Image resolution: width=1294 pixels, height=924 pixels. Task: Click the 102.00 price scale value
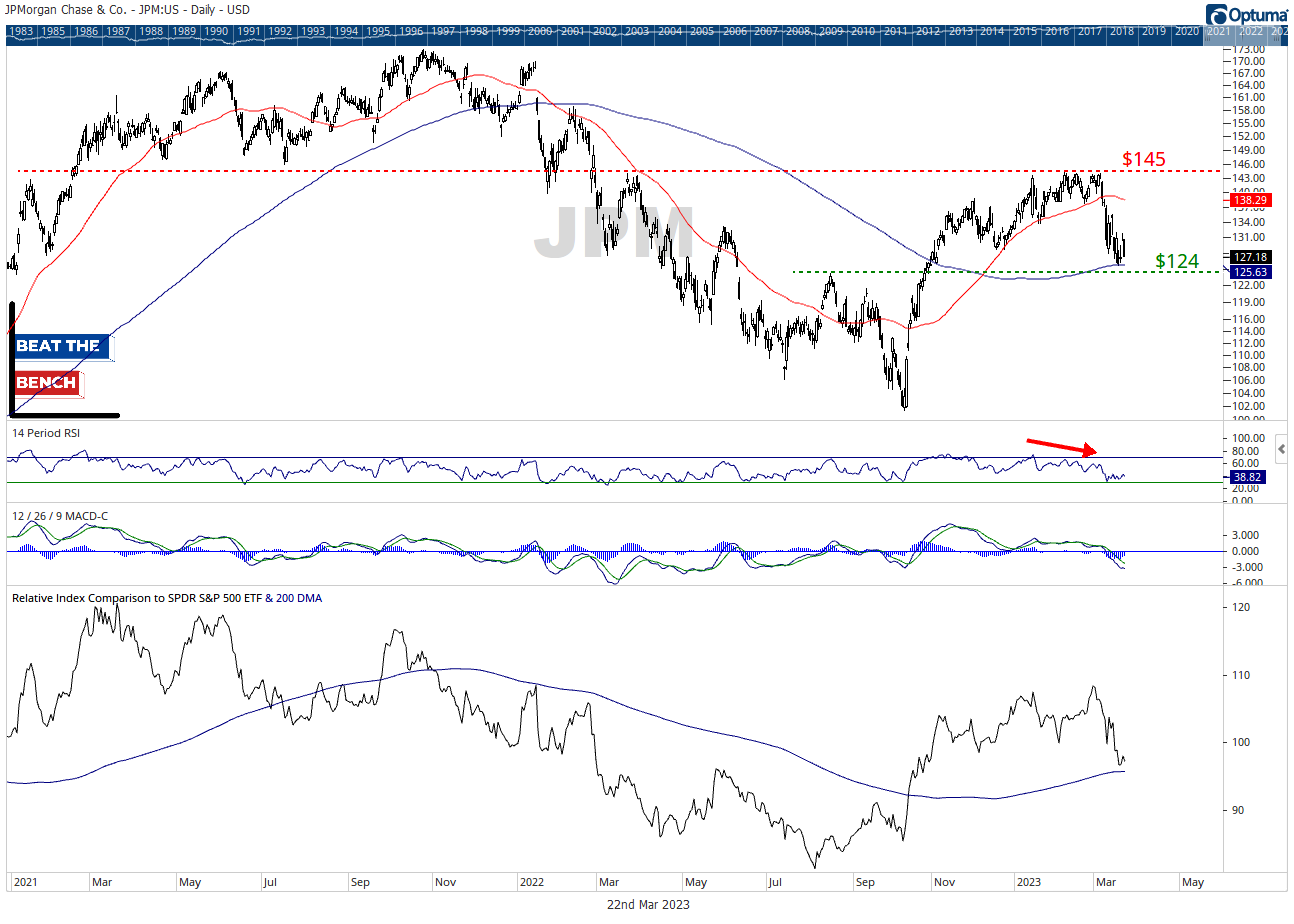click(x=1247, y=406)
